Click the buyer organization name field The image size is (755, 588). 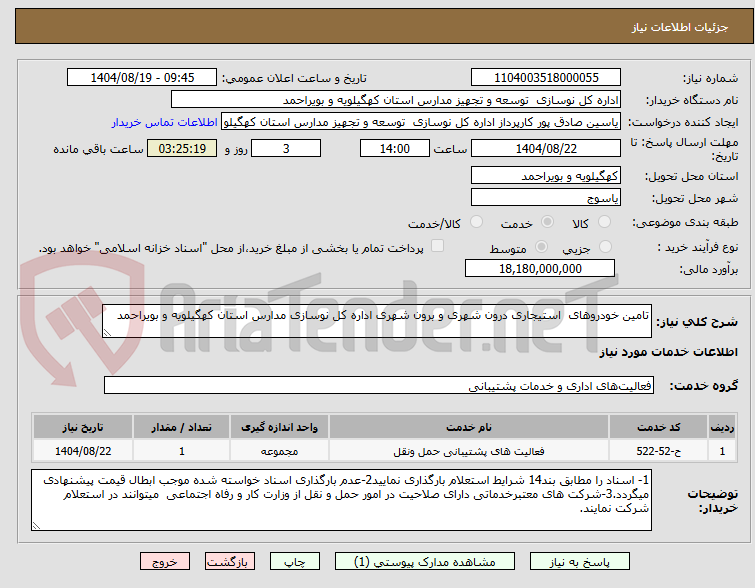pyautogui.click(x=396, y=100)
